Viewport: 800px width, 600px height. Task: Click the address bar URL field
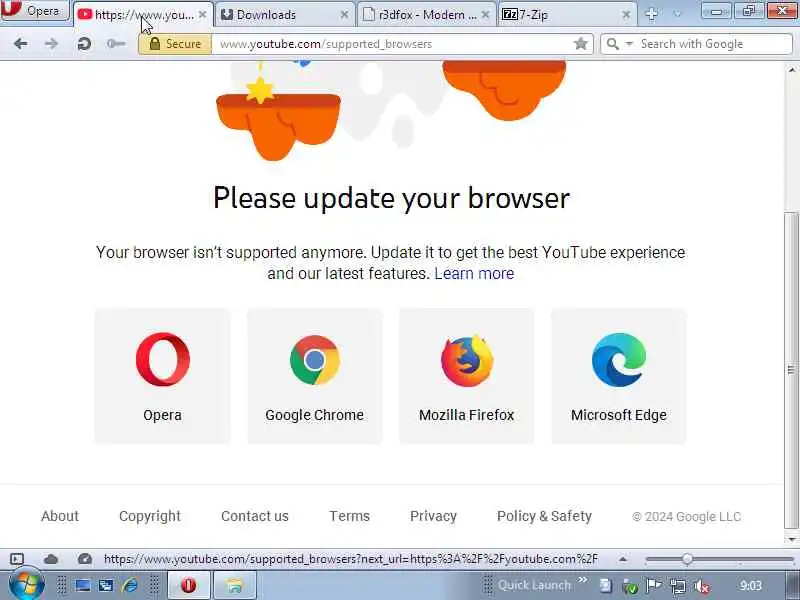point(393,44)
